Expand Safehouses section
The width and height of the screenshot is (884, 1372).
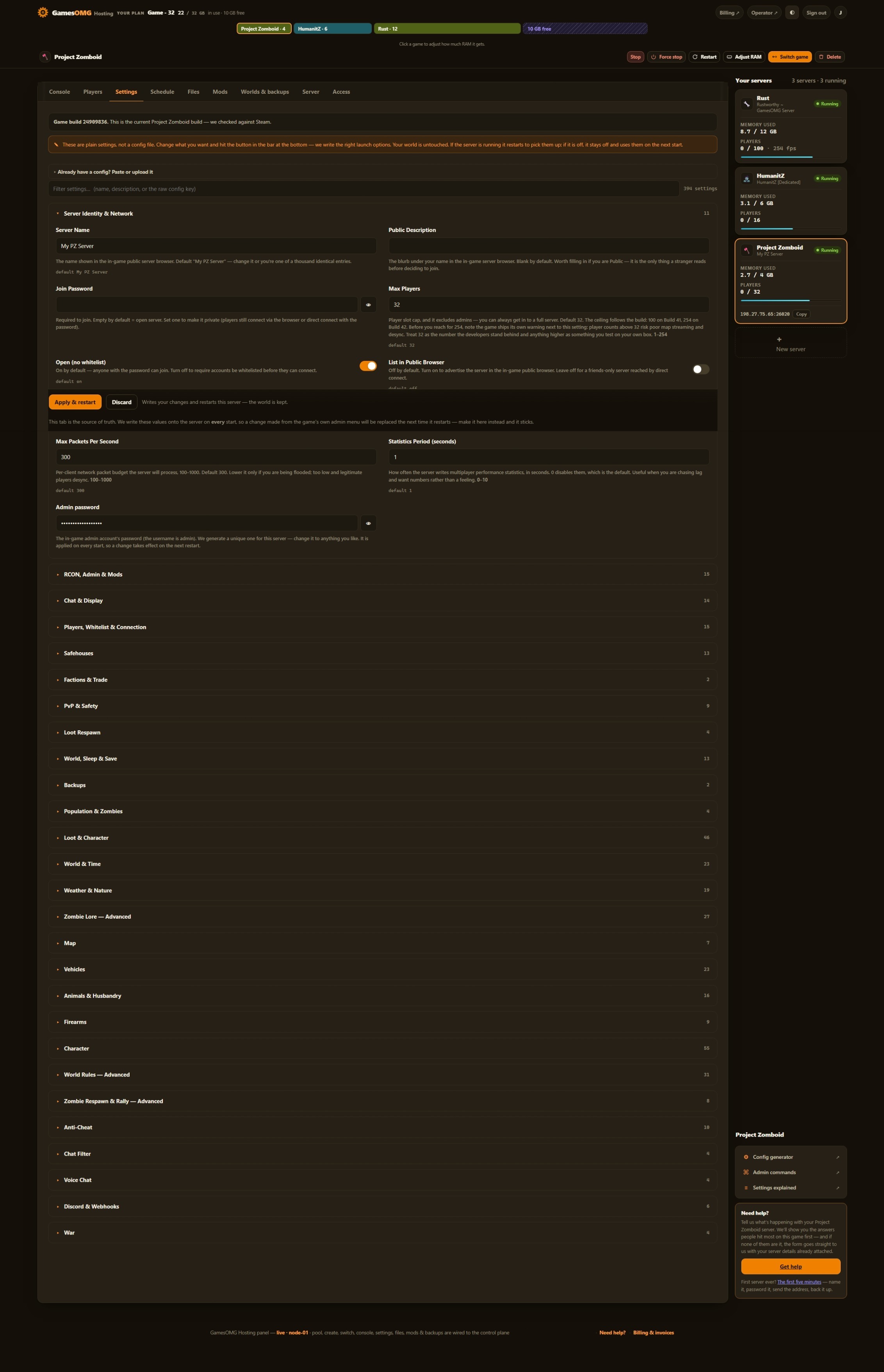(x=382, y=653)
